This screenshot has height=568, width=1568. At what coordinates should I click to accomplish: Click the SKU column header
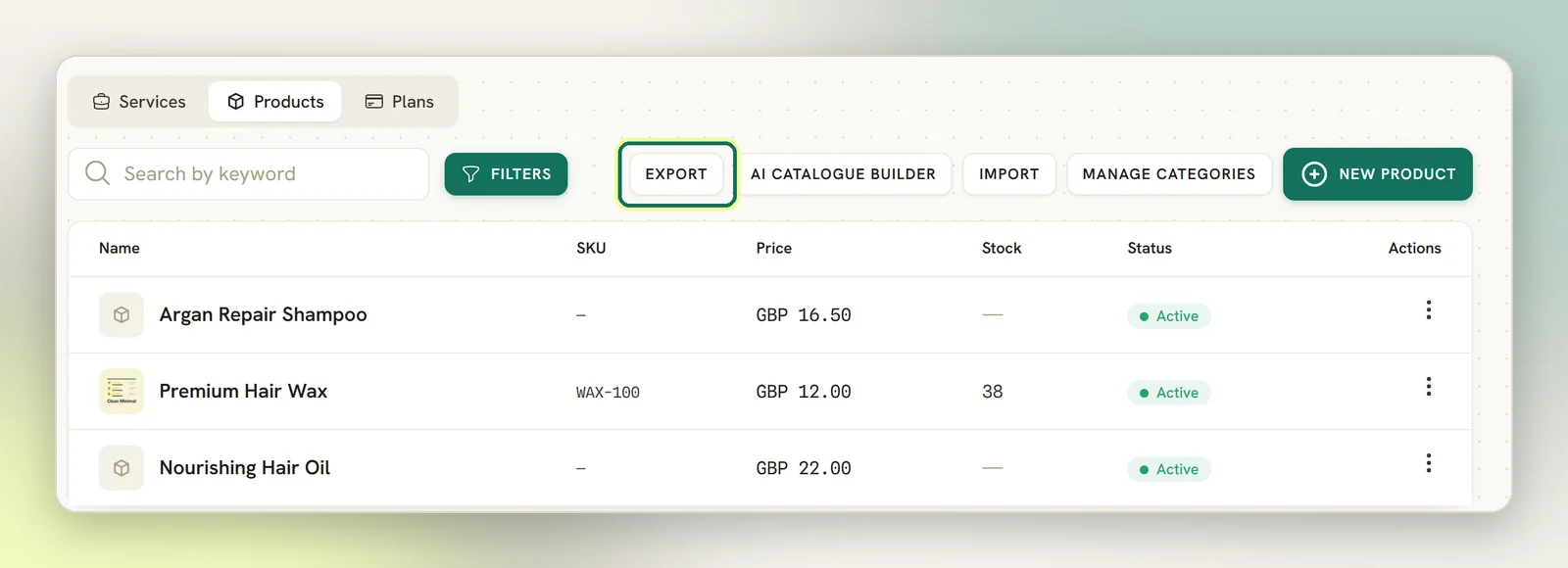(x=591, y=249)
